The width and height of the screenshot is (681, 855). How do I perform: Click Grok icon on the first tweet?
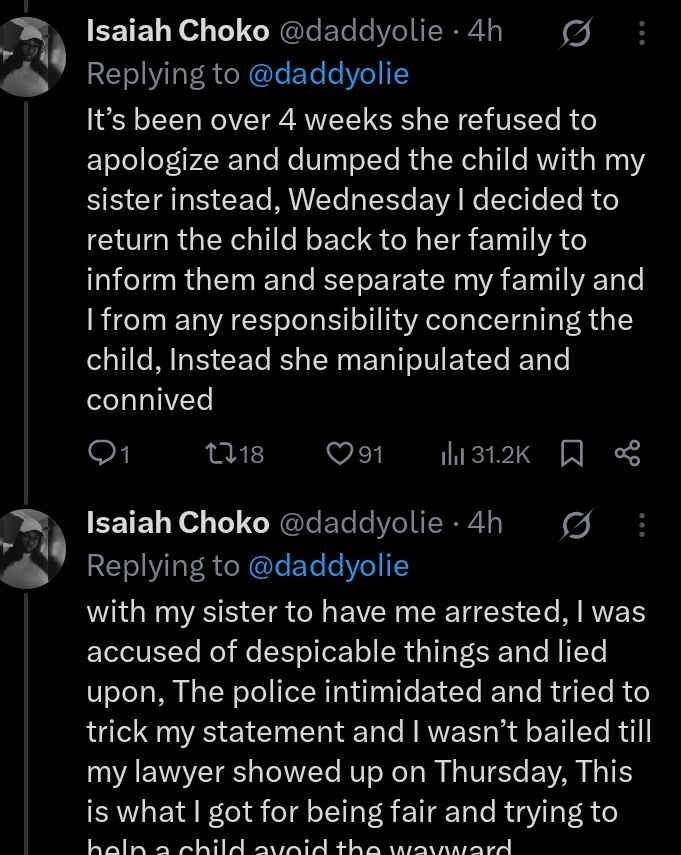[x=576, y=35]
